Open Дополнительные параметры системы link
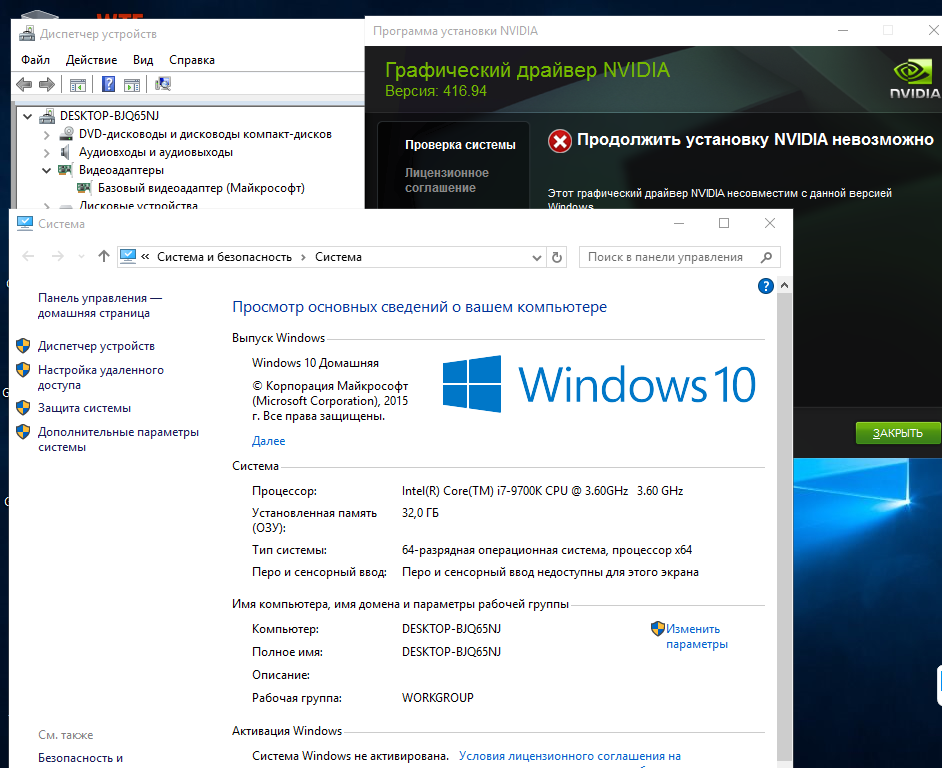942x768 pixels. pos(118,439)
